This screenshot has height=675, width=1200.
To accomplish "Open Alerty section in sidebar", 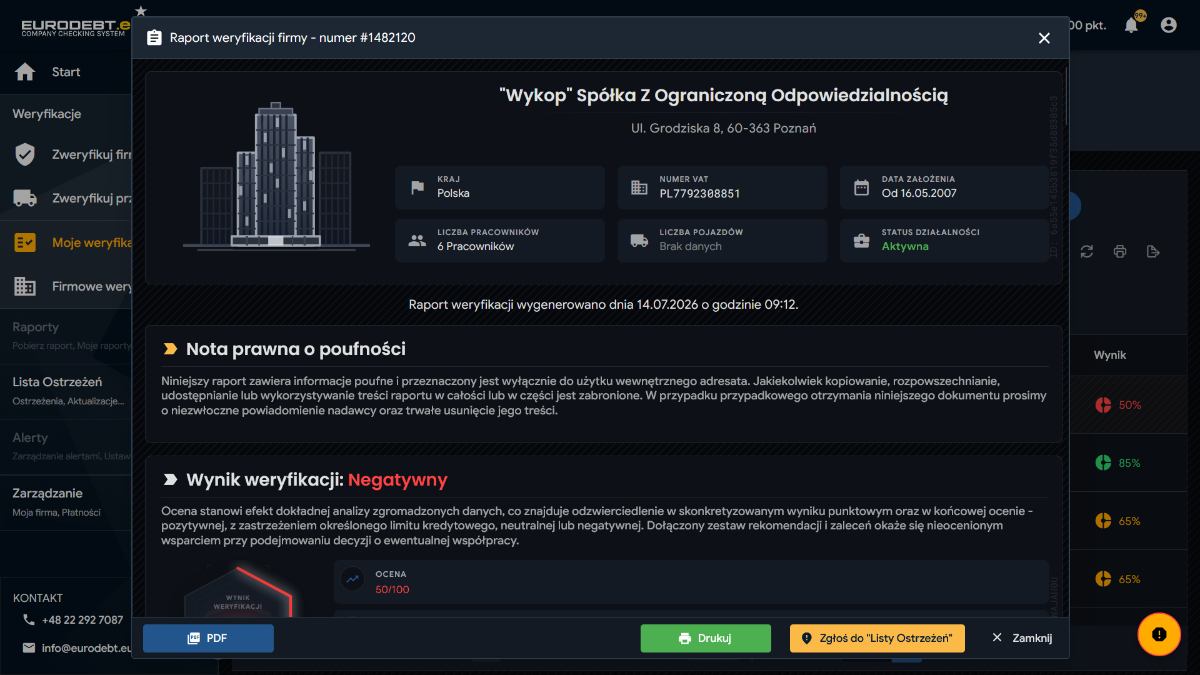I will click(x=66, y=446).
